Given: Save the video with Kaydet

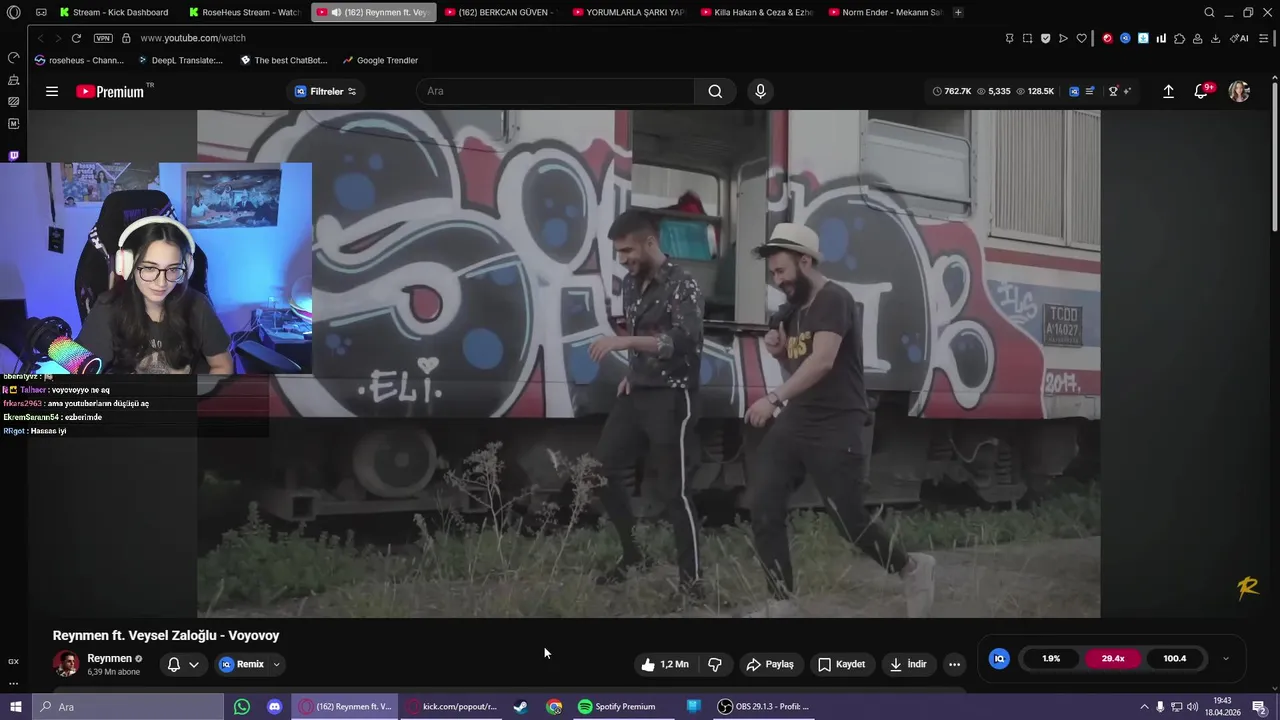Looking at the screenshot, I should tap(841, 664).
